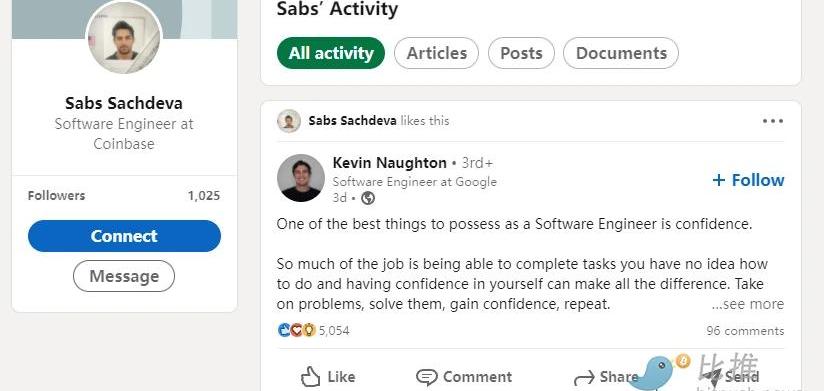Click the Like thumbs-up icon

311,376
